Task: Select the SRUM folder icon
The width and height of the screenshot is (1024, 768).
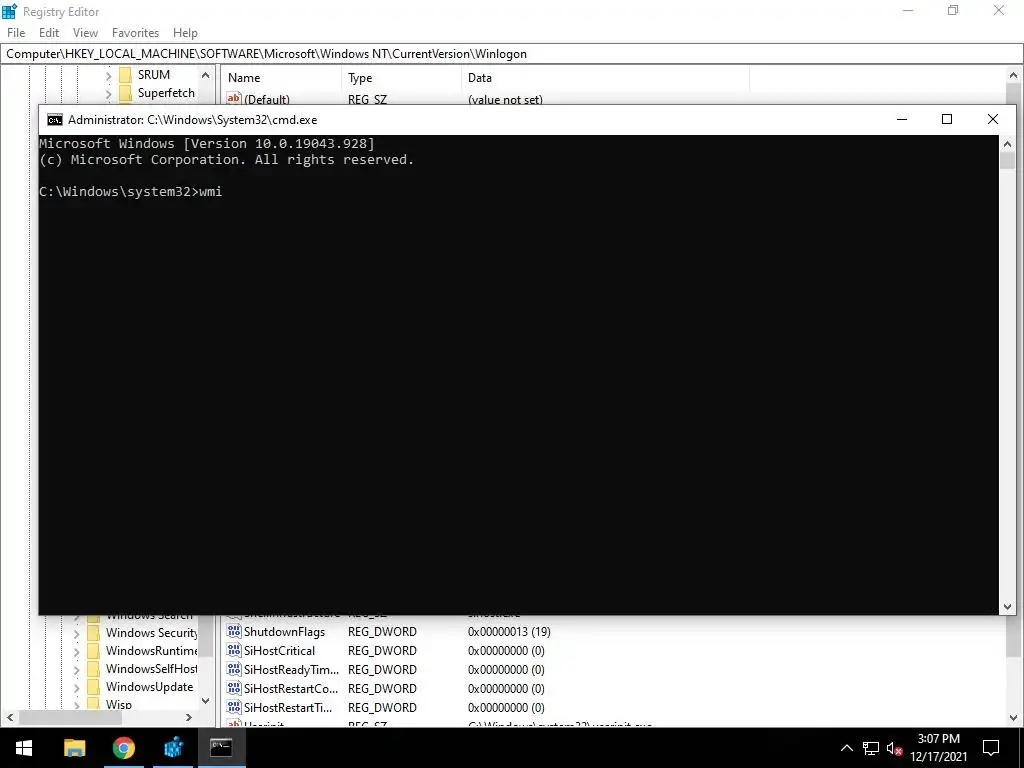Action: (x=125, y=75)
